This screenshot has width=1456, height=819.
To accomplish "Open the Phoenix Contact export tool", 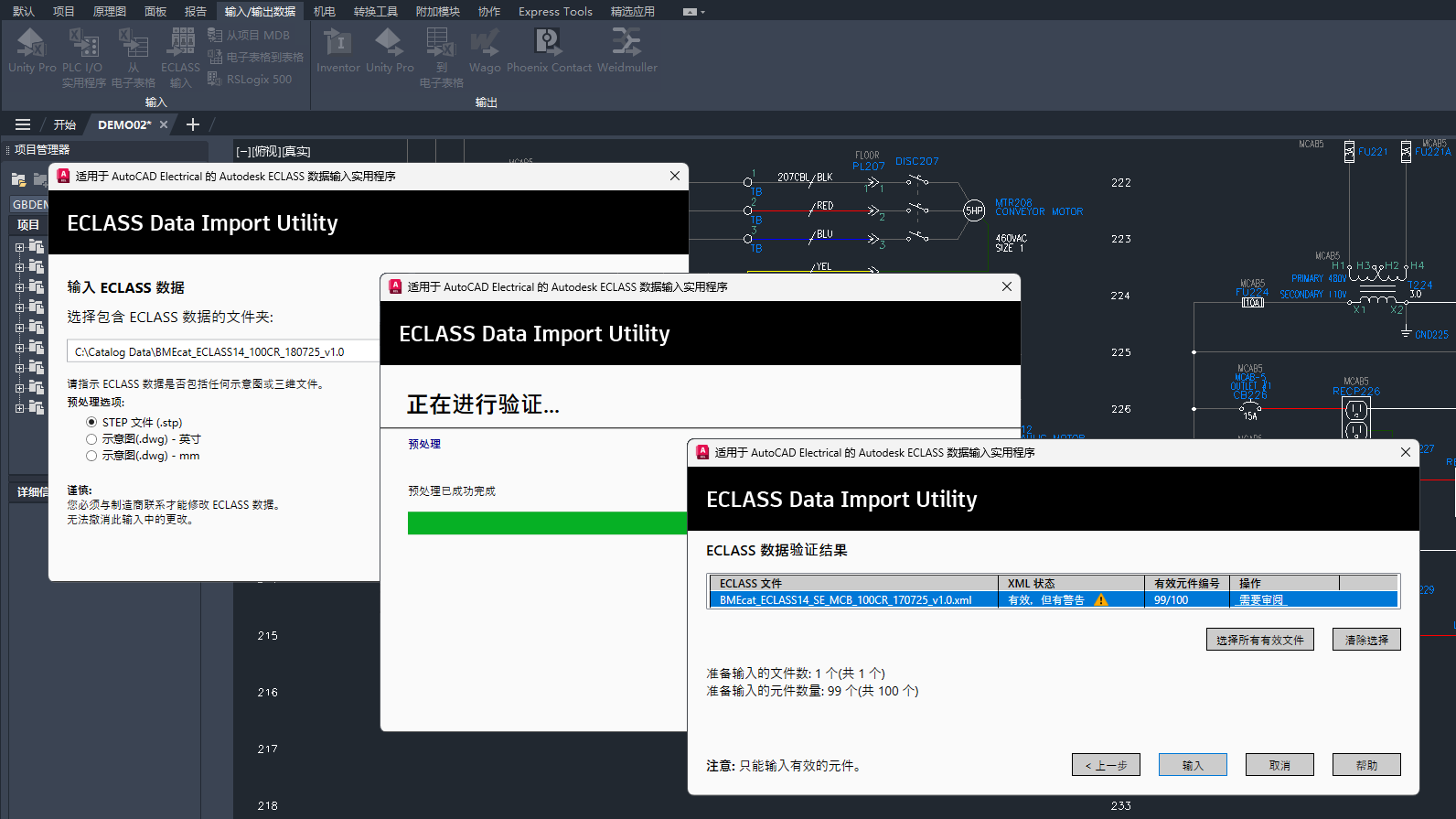I will click(549, 50).
